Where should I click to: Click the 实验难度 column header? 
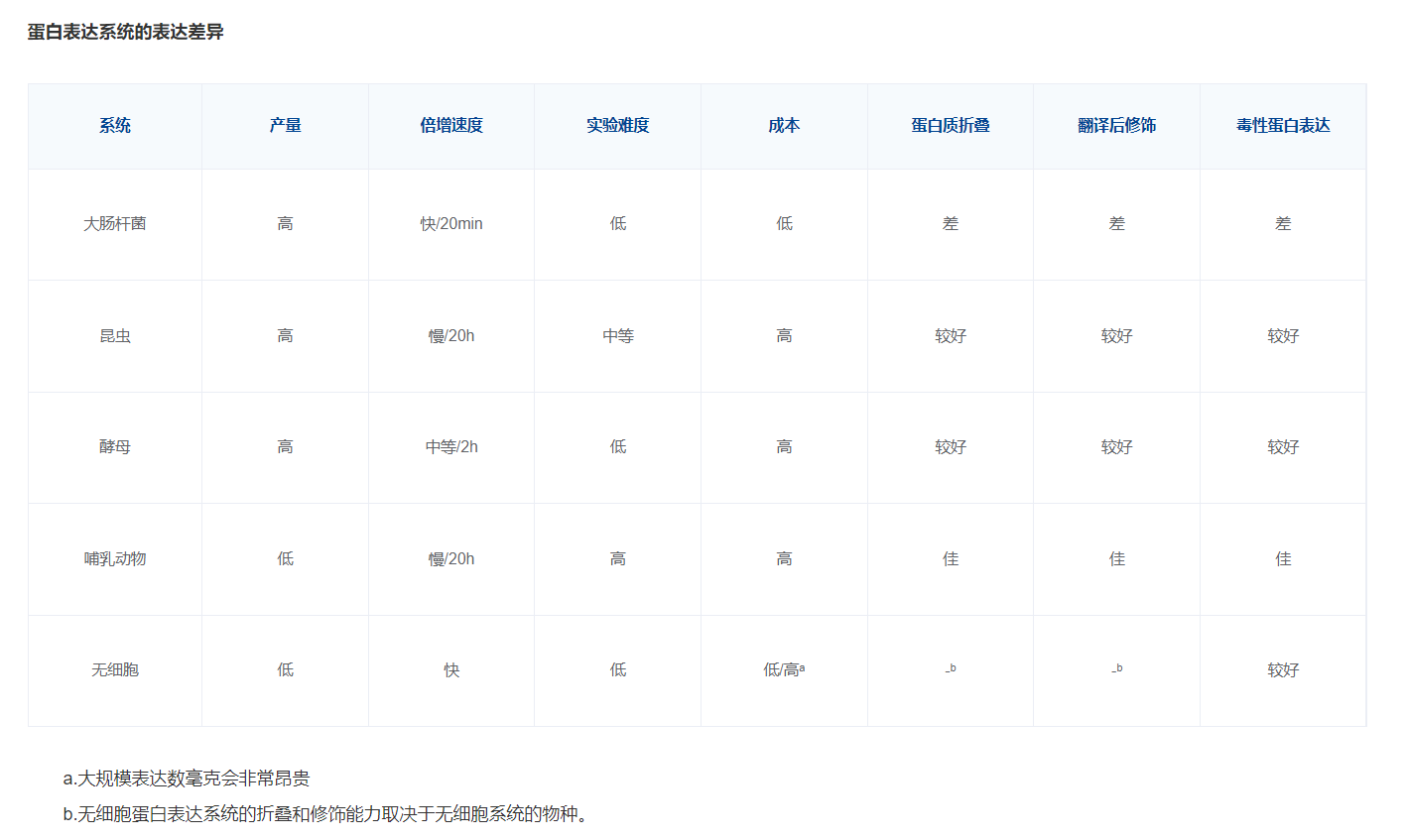617,125
